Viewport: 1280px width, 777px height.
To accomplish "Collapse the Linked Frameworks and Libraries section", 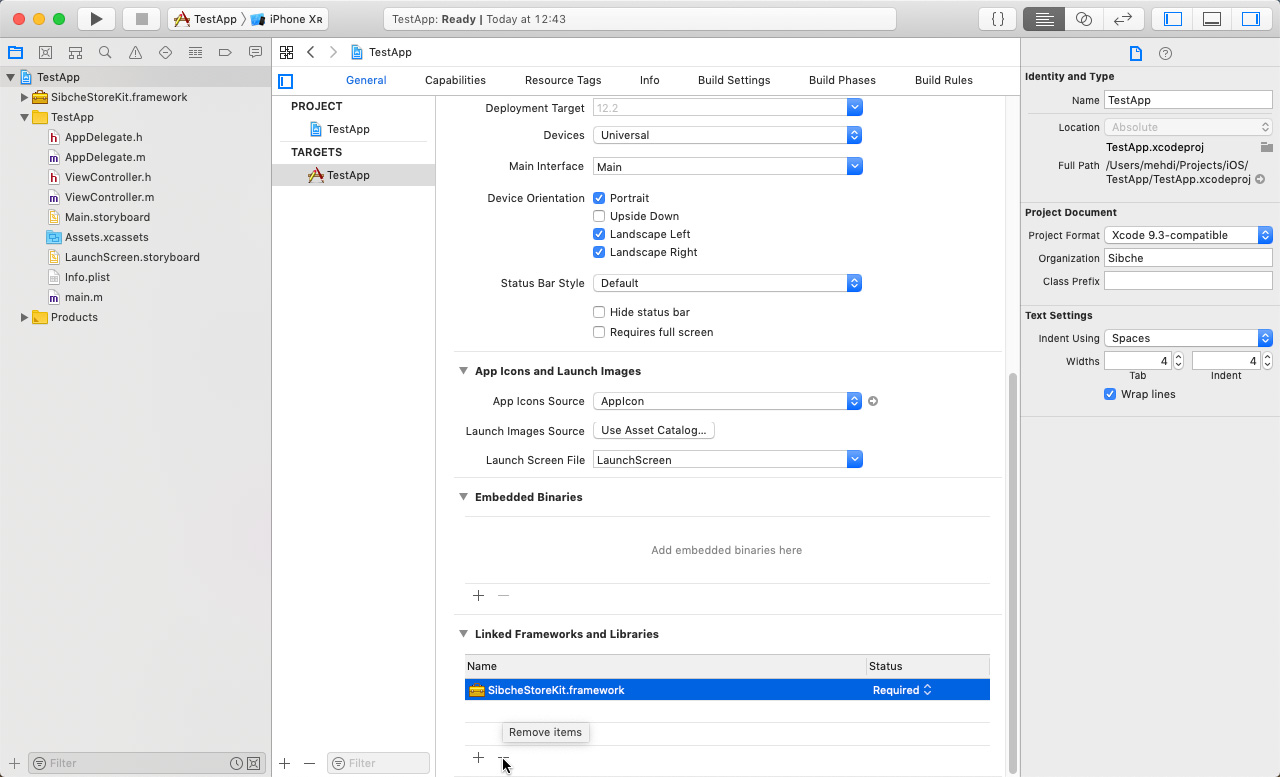I will [x=463, y=634].
